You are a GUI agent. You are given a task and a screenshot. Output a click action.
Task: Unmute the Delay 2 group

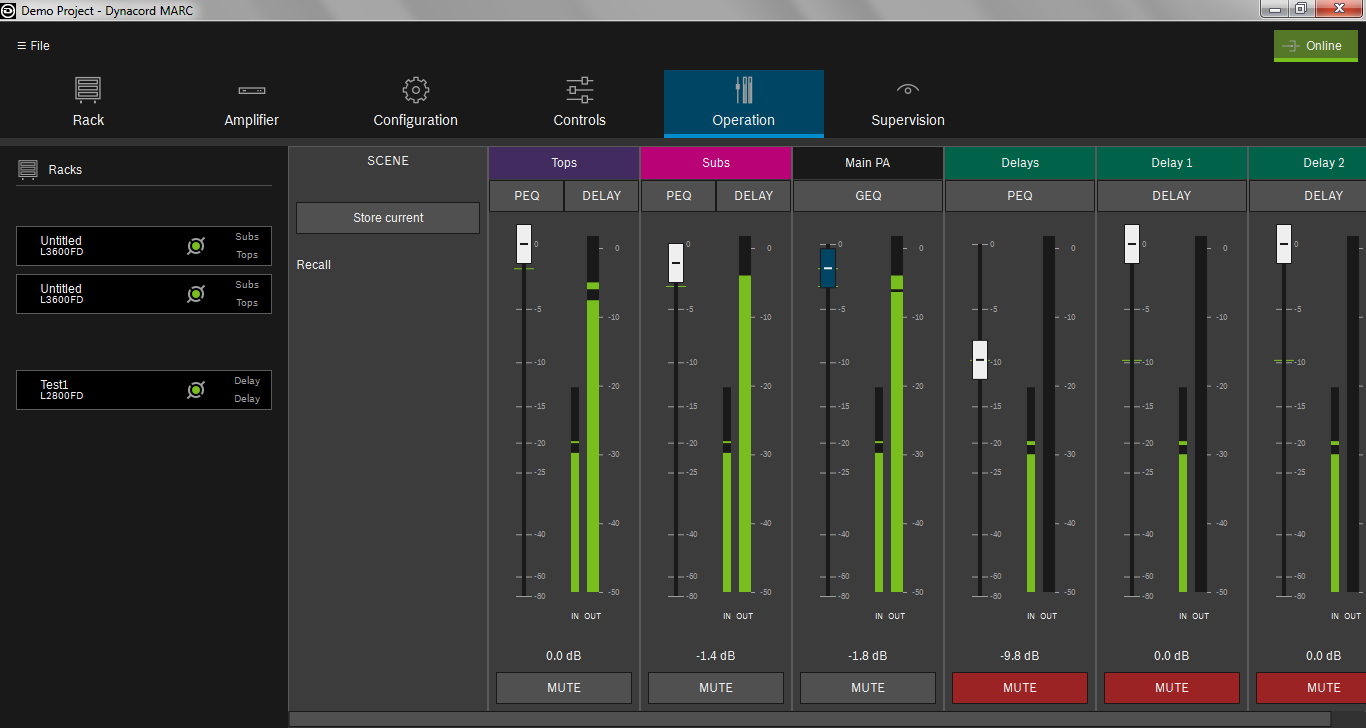tap(1311, 688)
